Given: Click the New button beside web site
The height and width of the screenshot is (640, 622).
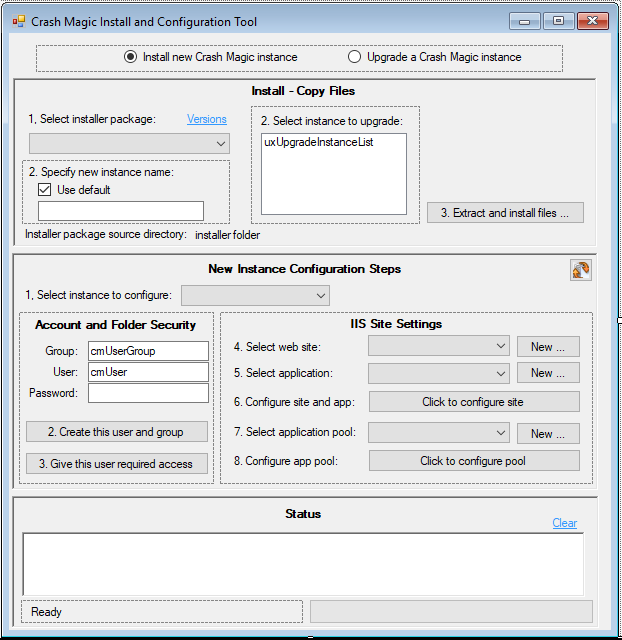Looking at the screenshot, I should (x=548, y=346).
